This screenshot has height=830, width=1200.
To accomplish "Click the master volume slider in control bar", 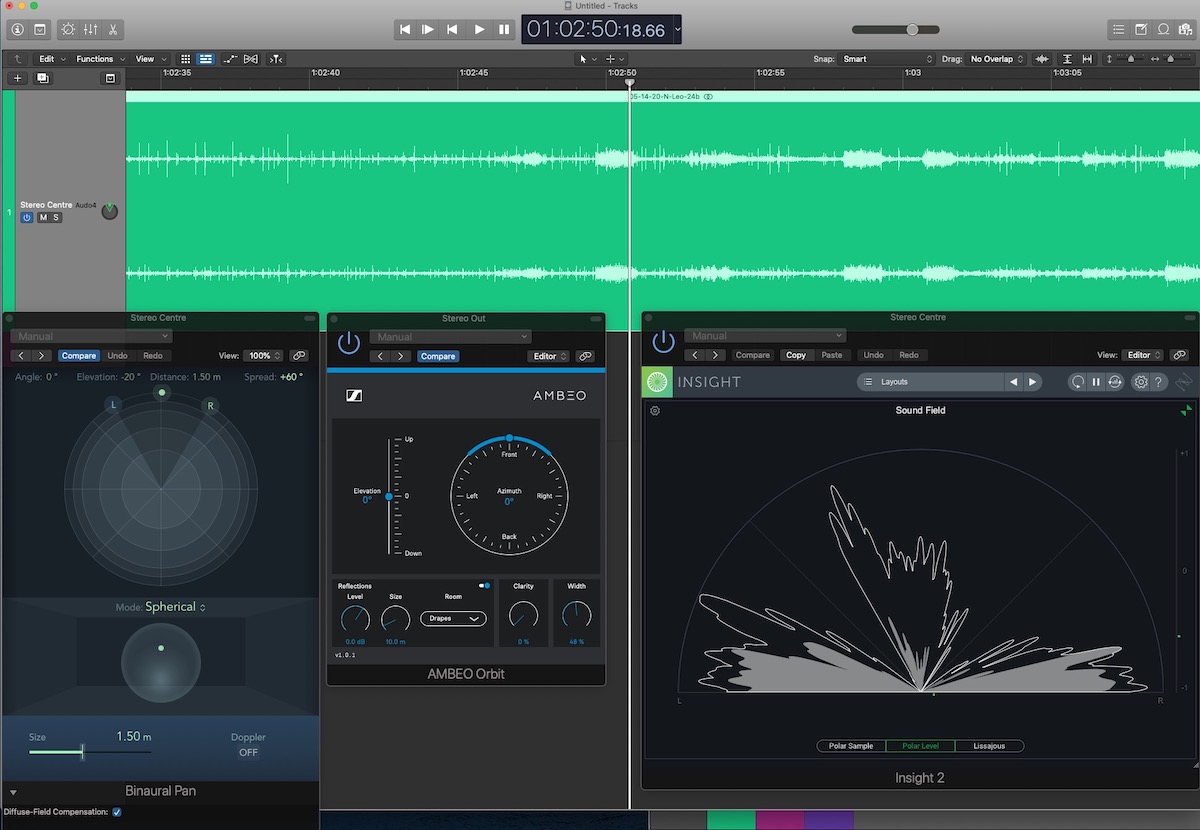I will coord(895,30).
